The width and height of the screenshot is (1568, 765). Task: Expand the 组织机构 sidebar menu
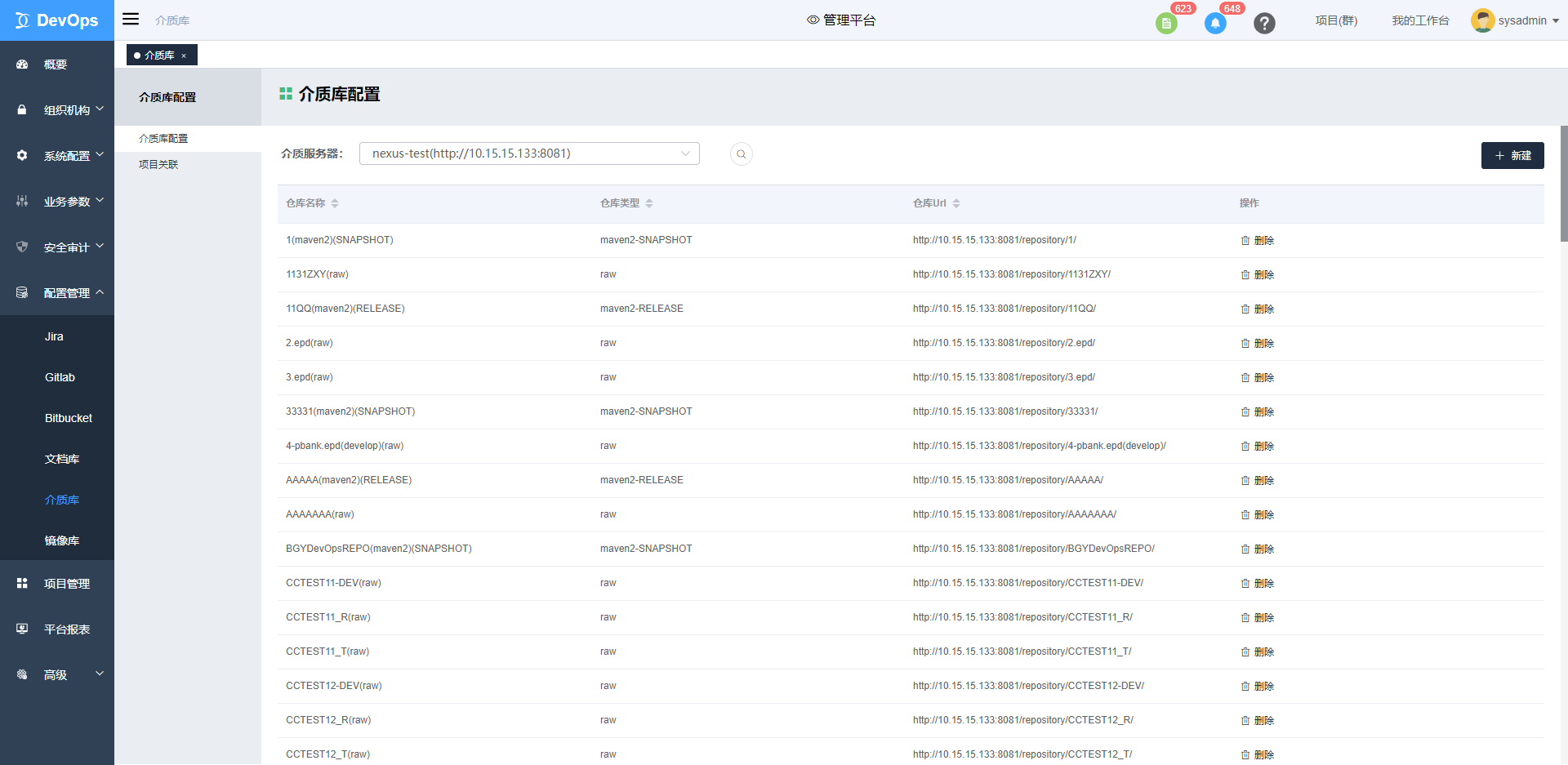pyautogui.click(x=57, y=109)
